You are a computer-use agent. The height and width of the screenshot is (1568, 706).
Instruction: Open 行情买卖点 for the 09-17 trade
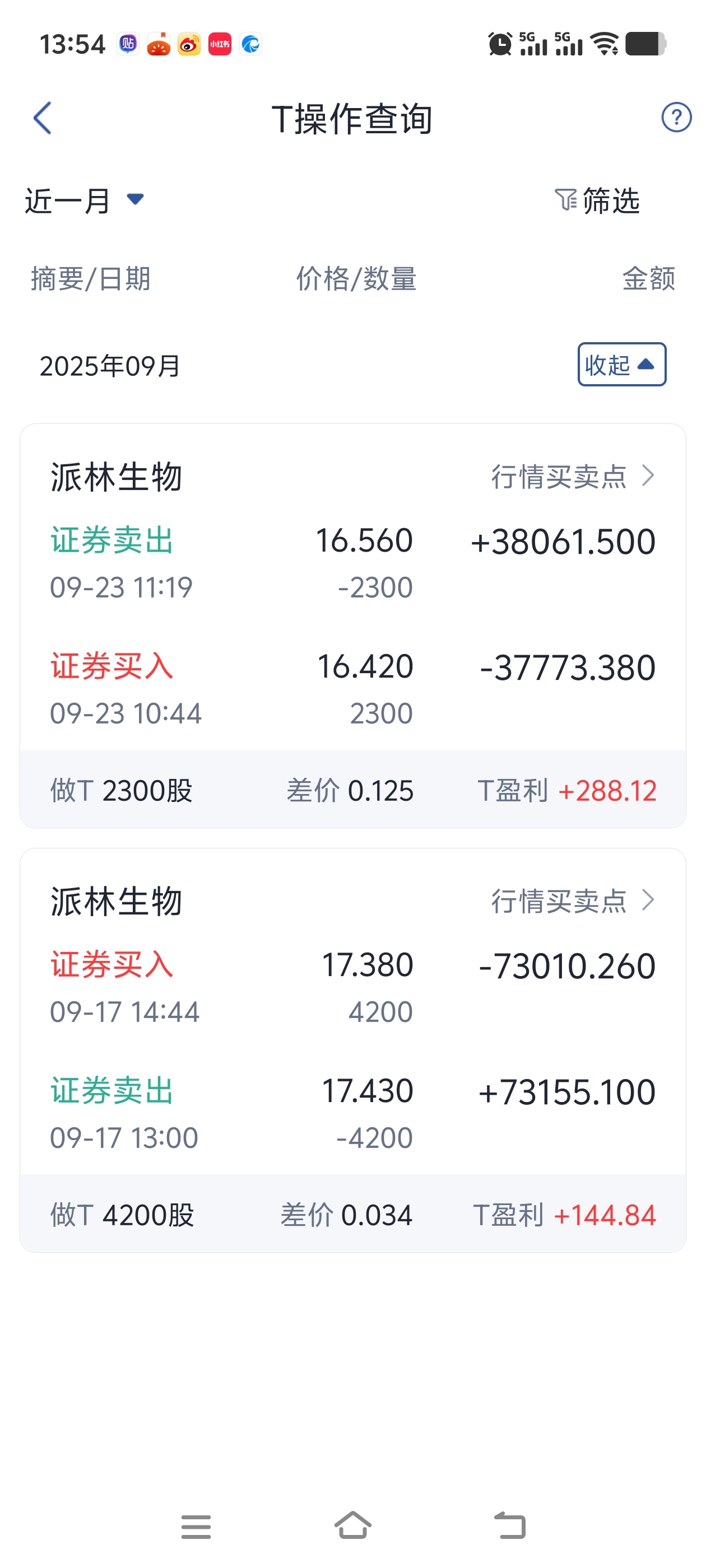pyautogui.click(x=572, y=900)
